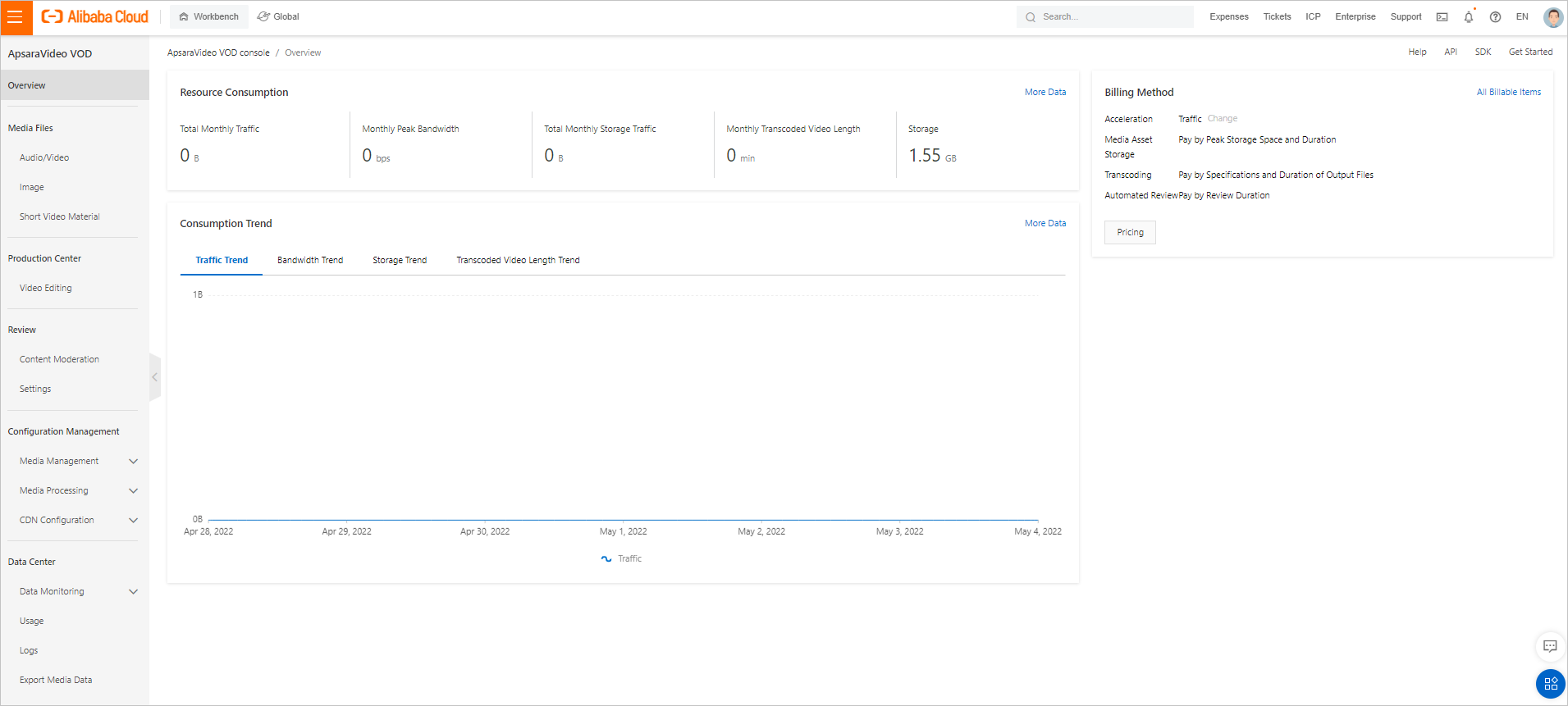Open the SDK link

coord(1483,52)
